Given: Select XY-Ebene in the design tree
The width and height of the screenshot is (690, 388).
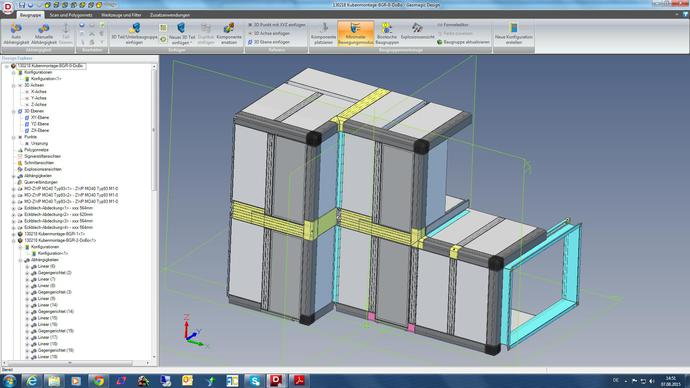Looking at the screenshot, I should coord(40,118).
